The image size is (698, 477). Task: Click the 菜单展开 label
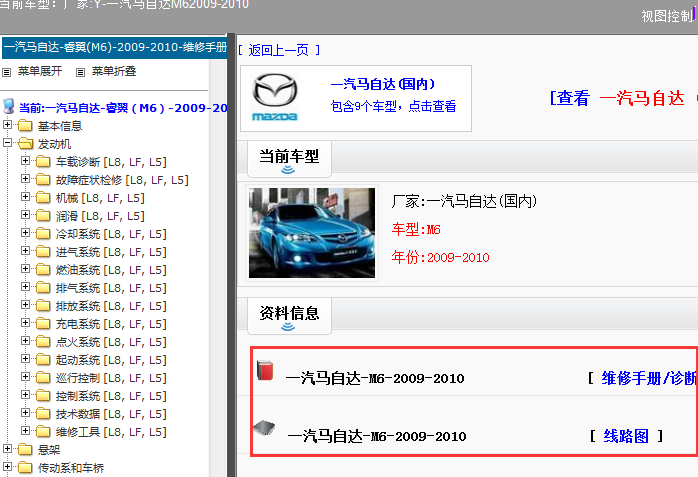coord(40,71)
